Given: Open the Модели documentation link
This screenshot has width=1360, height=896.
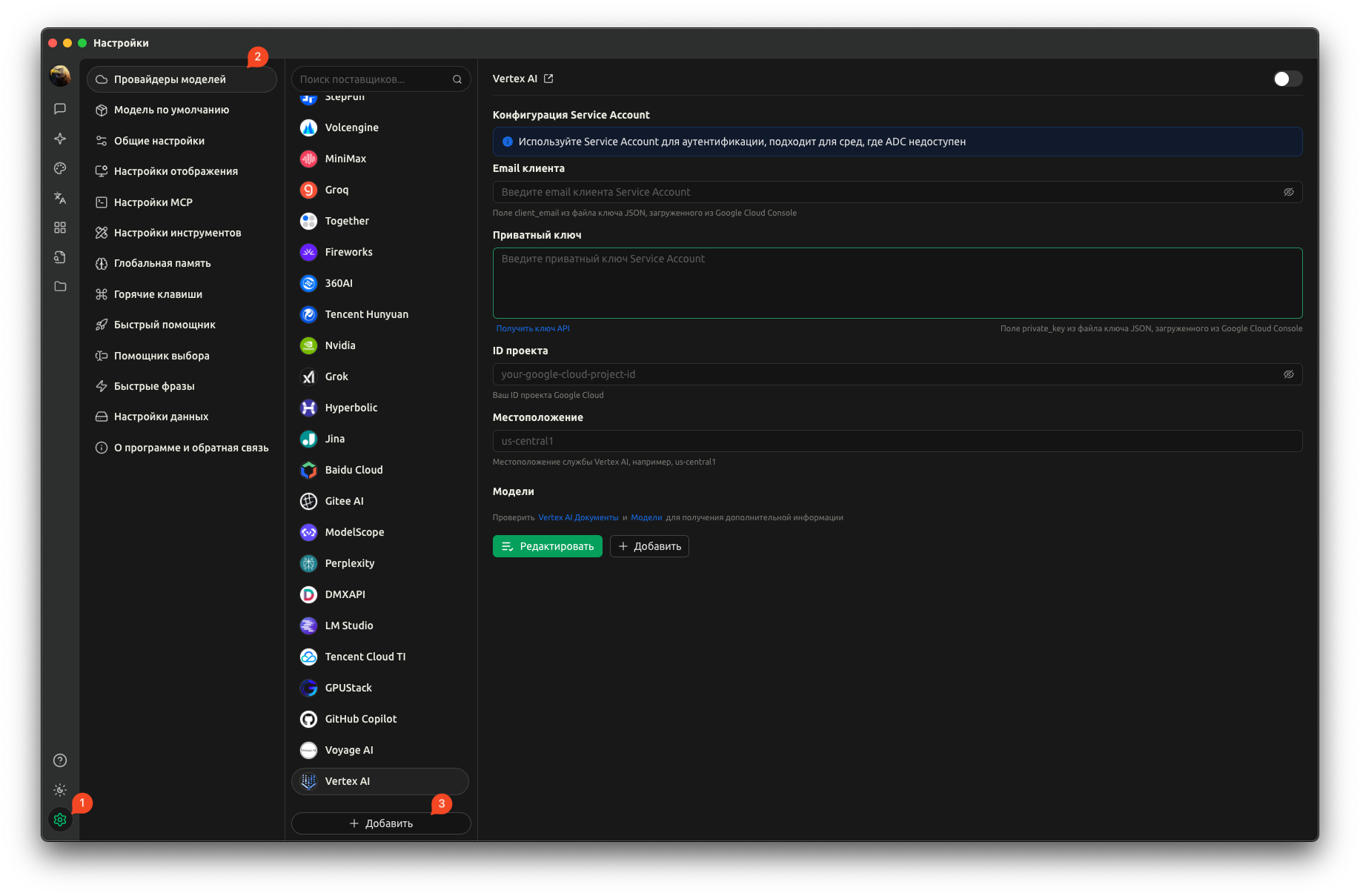Looking at the screenshot, I should [646, 517].
